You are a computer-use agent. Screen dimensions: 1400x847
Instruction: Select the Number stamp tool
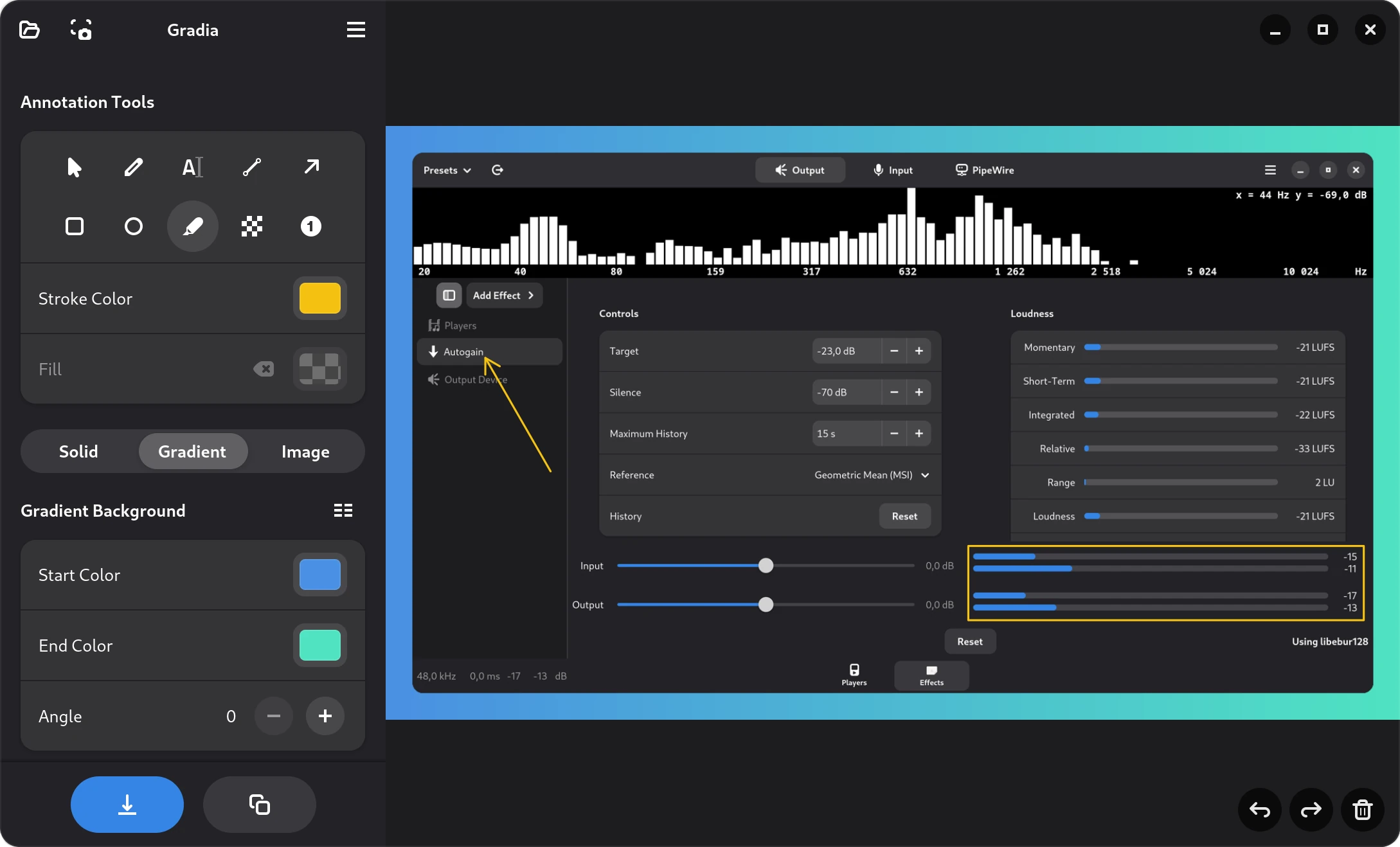tap(311, 226)
